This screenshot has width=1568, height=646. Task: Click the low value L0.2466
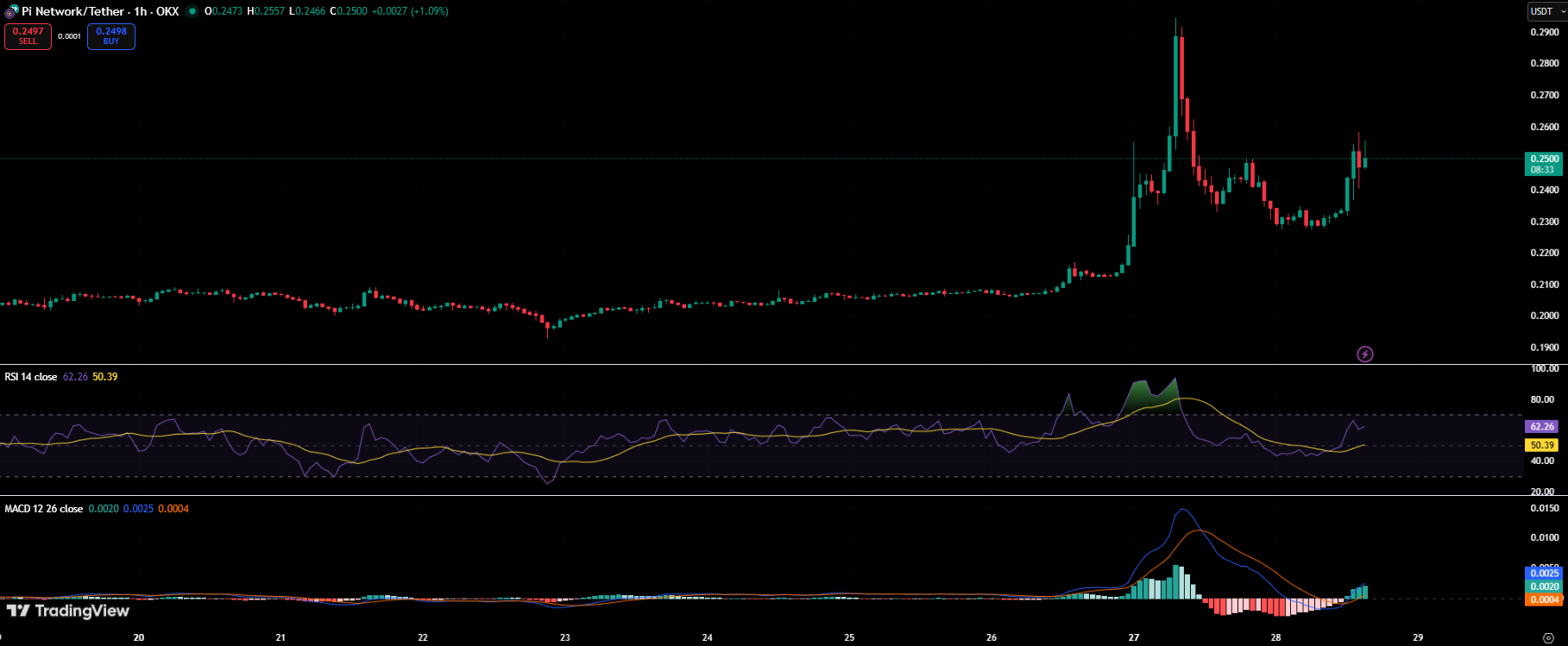pos(306,11)
